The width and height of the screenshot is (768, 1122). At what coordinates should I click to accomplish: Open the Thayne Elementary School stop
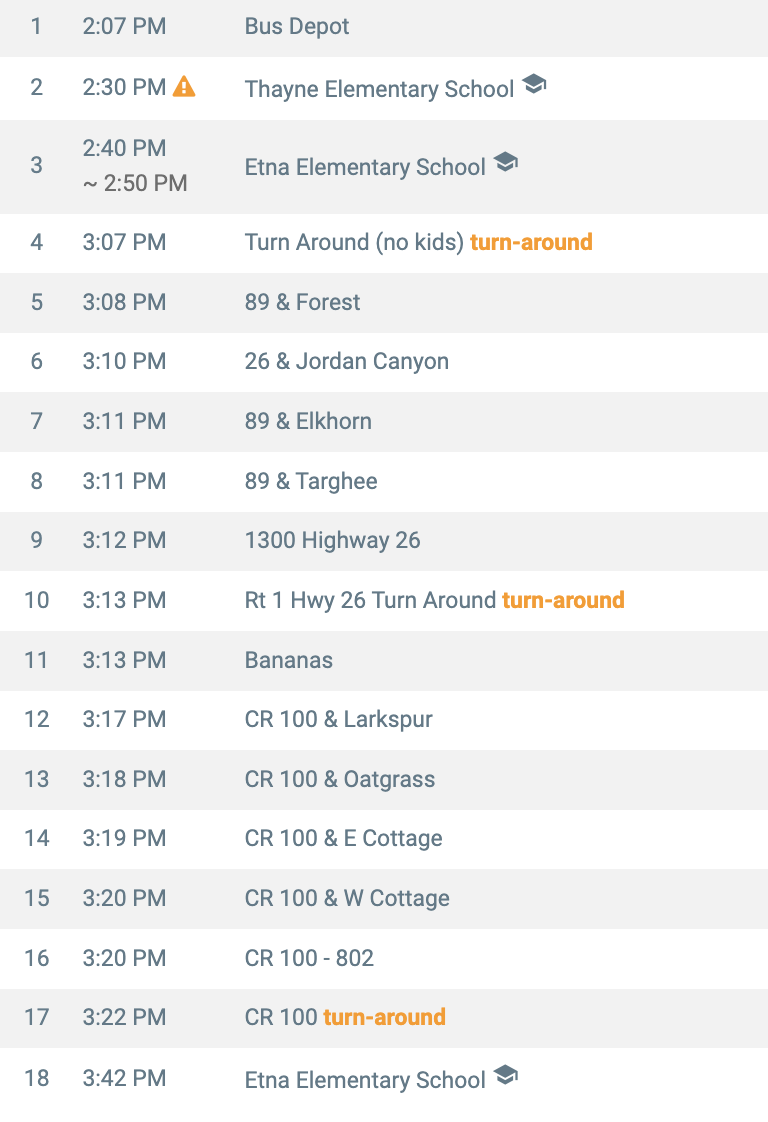click(379, 89)
